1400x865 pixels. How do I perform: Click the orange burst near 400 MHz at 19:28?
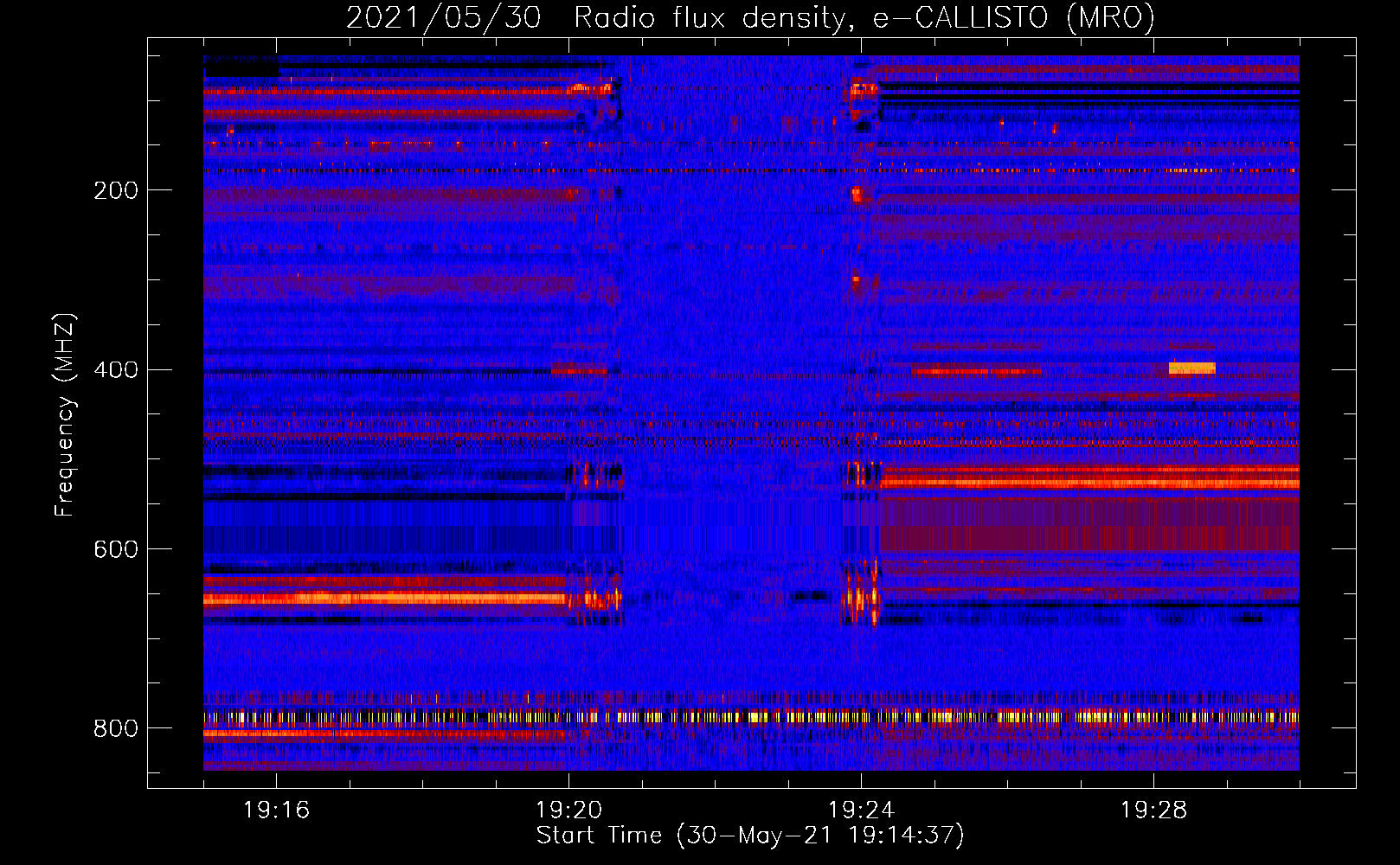[x=1192, y=368]
